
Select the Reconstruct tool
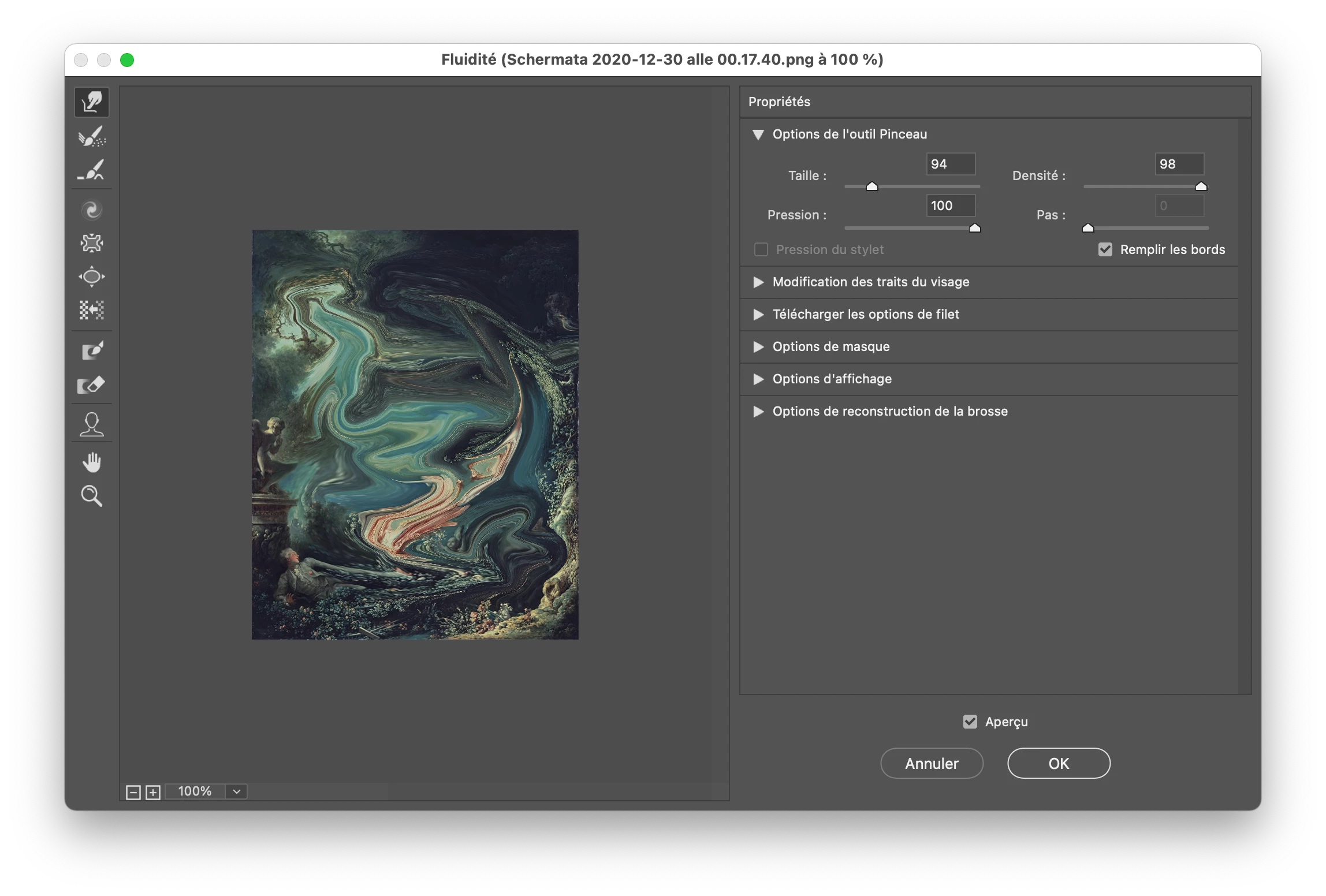(92, 137)
